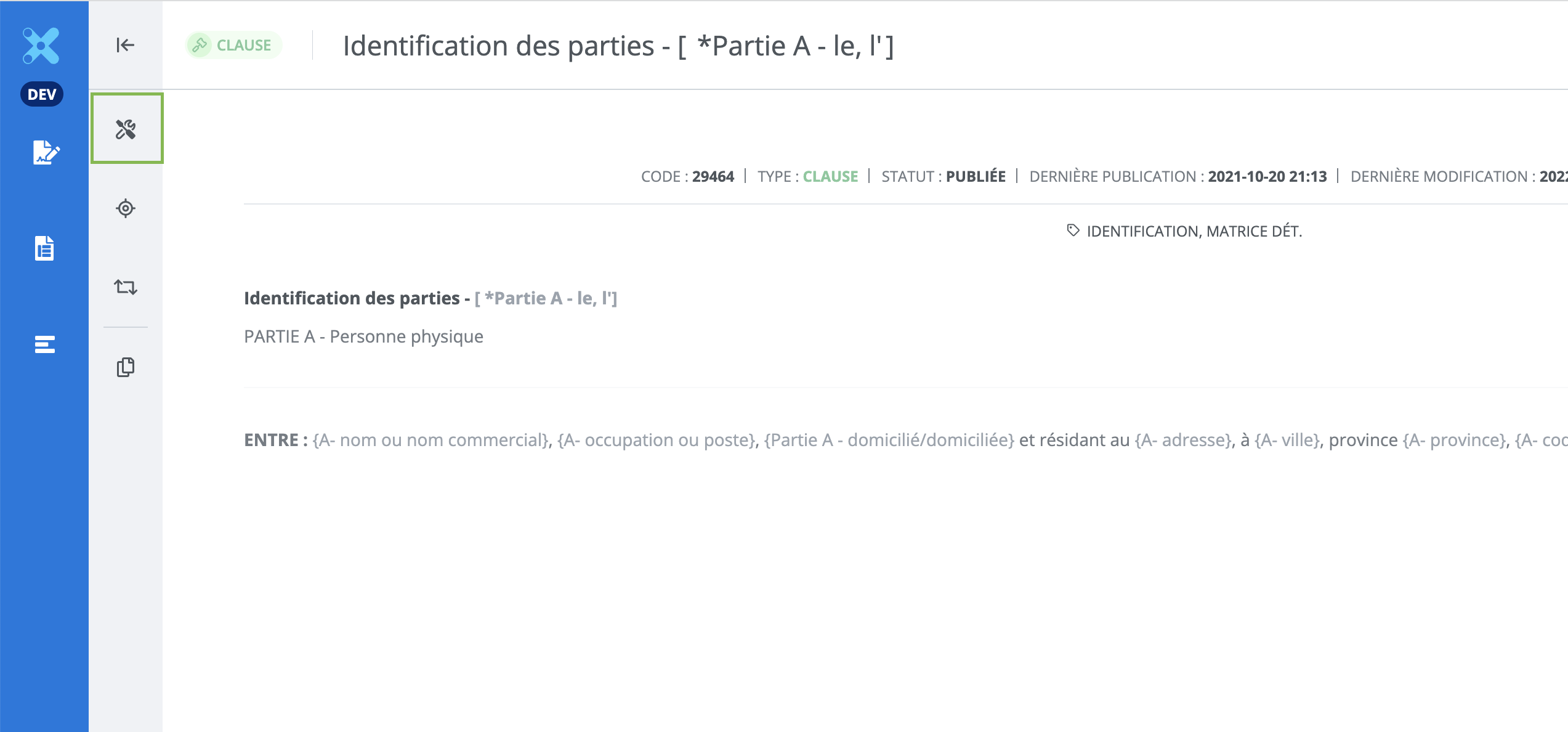
Task: Click the crosshair target icon
Action: 126,208
